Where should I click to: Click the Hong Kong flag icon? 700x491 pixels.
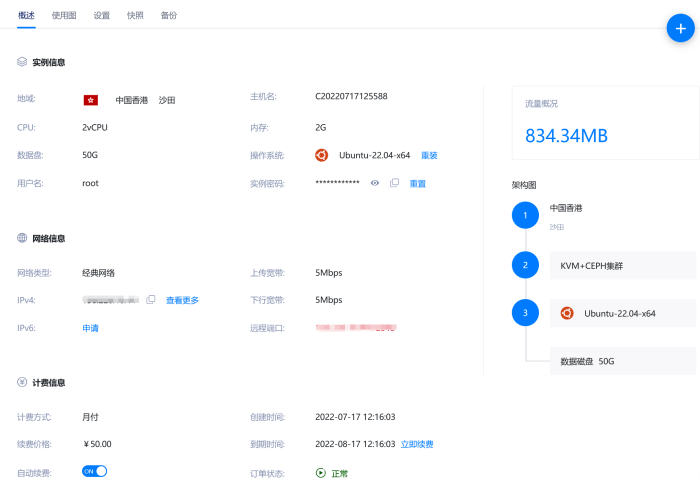click(x=90, y=100)
